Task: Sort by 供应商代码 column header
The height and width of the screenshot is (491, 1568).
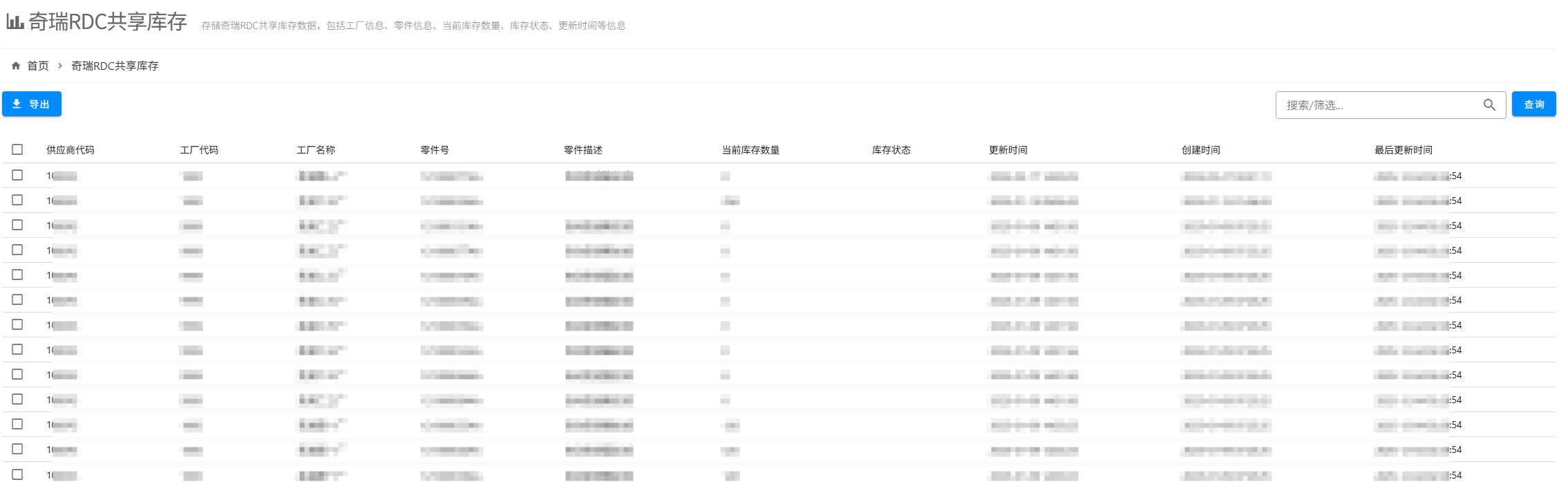Action: (70, 150)
